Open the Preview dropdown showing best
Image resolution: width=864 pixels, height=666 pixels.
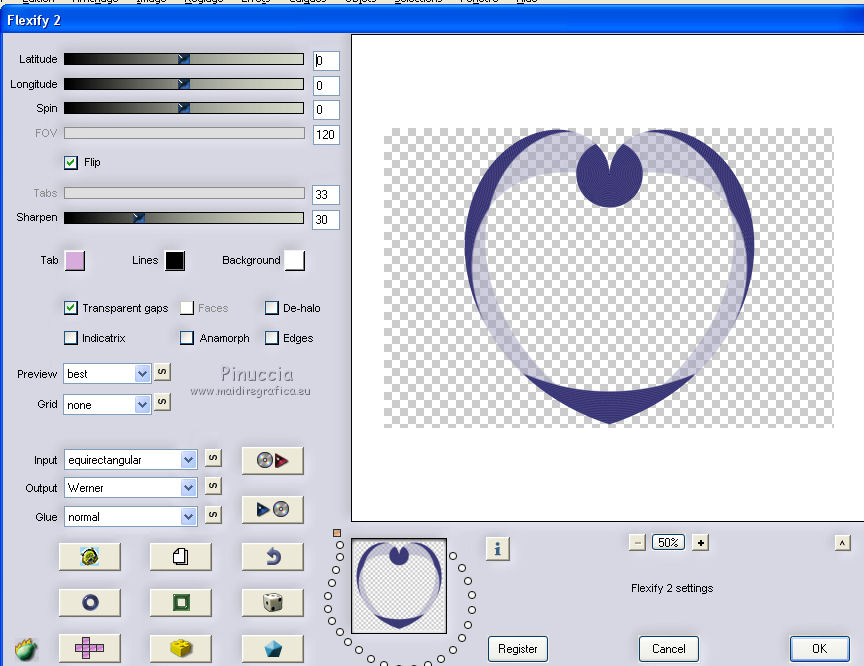(x=107, y=374)
